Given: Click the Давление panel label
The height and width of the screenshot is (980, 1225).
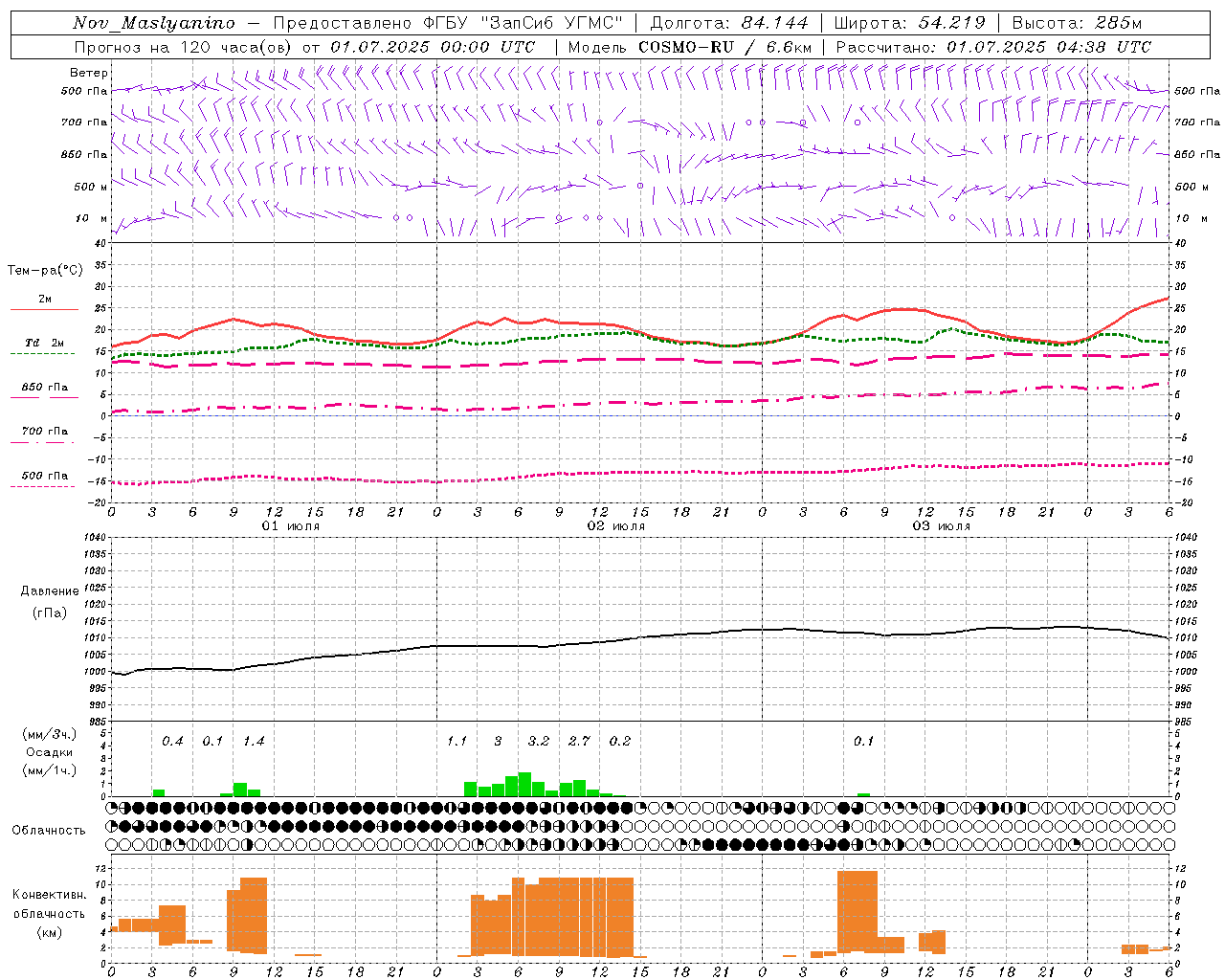Looking at the screenshot, I should 50,591.
